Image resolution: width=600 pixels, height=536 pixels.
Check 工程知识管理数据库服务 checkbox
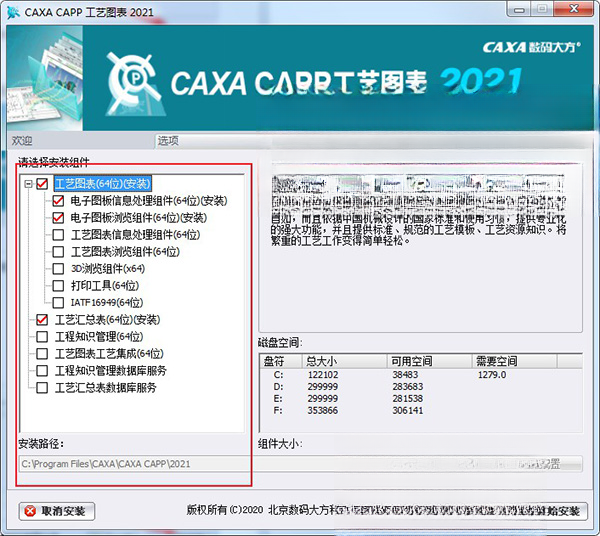coord(42,370)
